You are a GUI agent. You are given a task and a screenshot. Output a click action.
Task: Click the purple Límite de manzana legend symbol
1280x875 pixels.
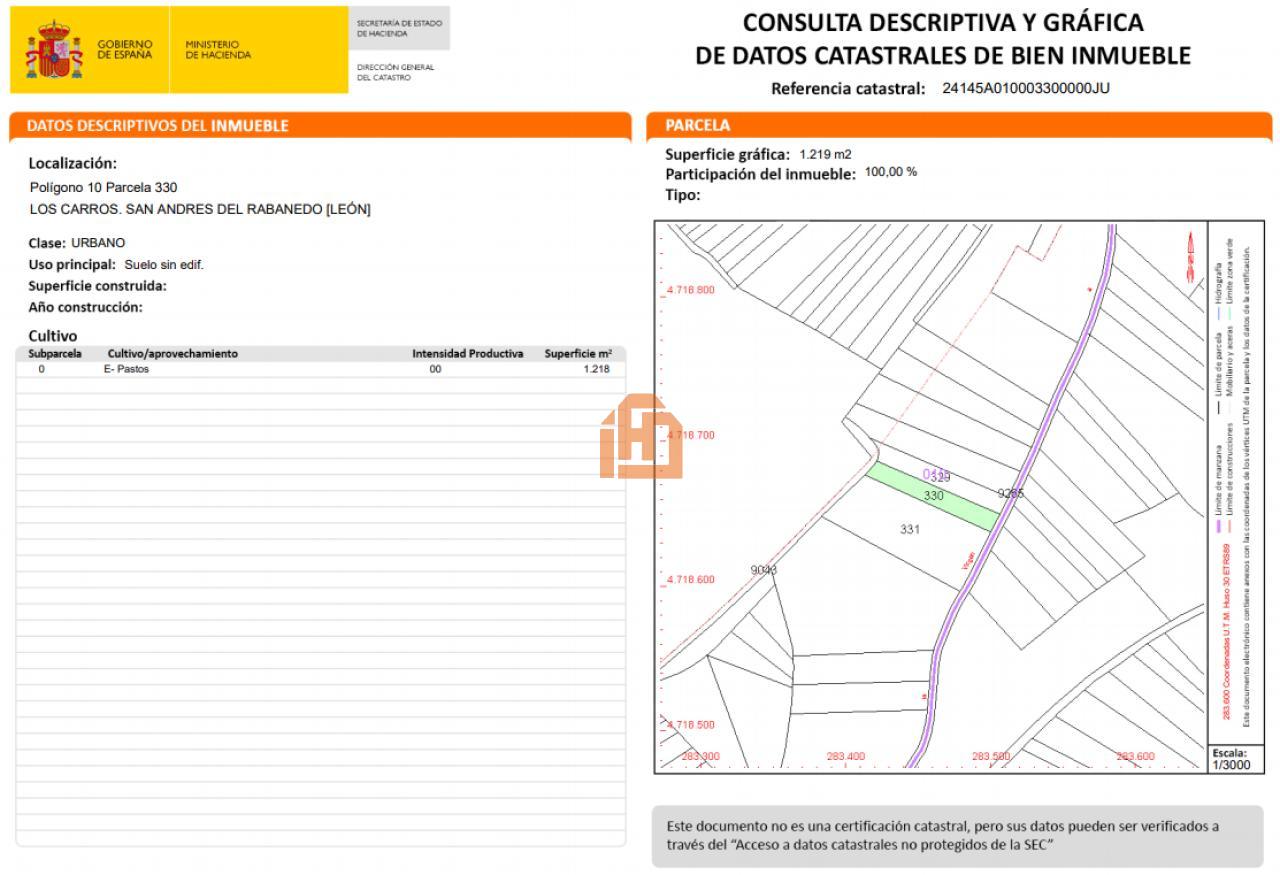coord(1218,526)
